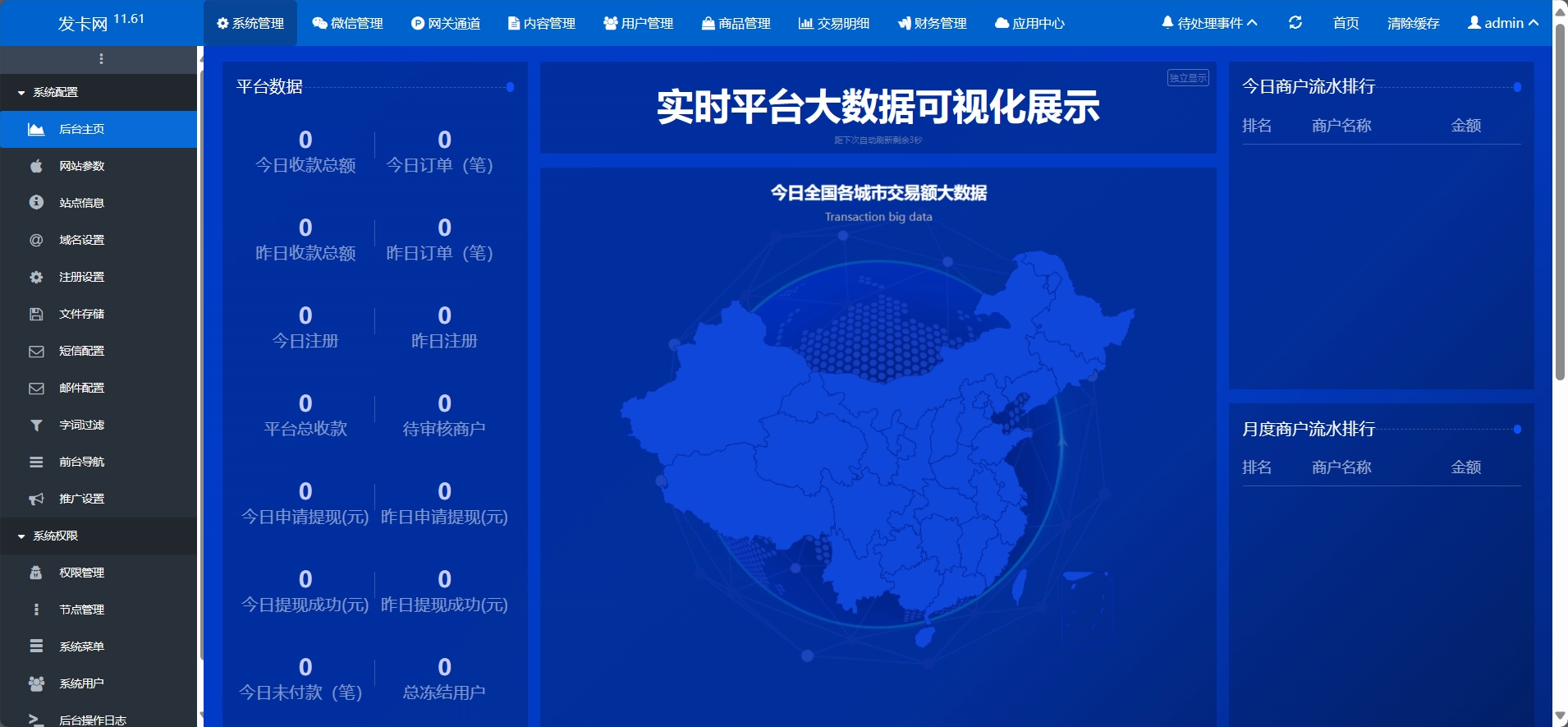Click 清除缓存 button

pyautogui.click(x=1414, y=23)
